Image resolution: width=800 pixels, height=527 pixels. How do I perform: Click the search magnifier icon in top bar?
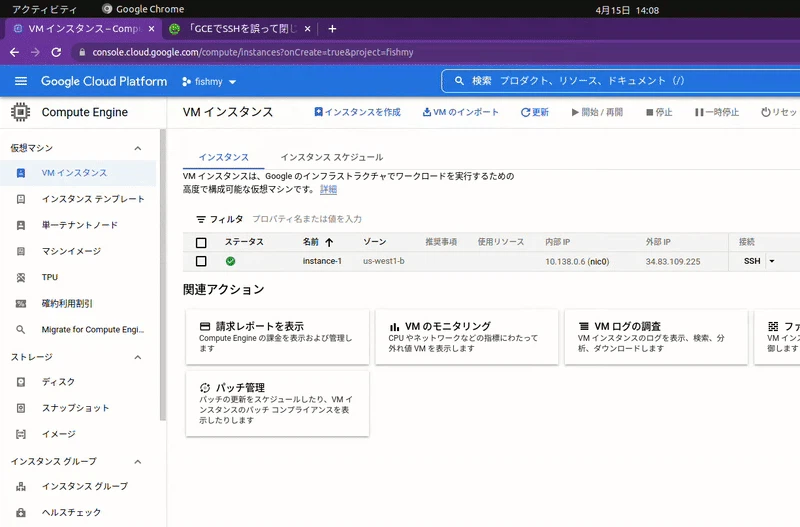459,81
